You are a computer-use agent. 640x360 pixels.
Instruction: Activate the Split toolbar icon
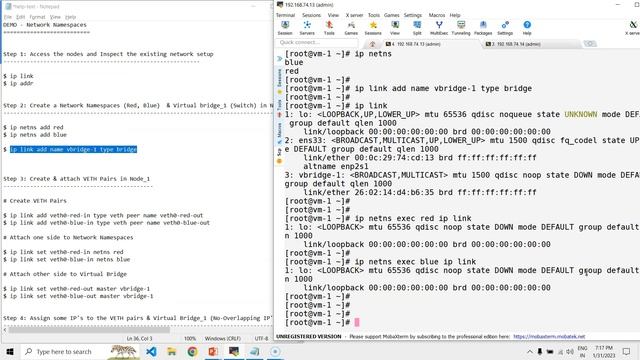(417, 28)
